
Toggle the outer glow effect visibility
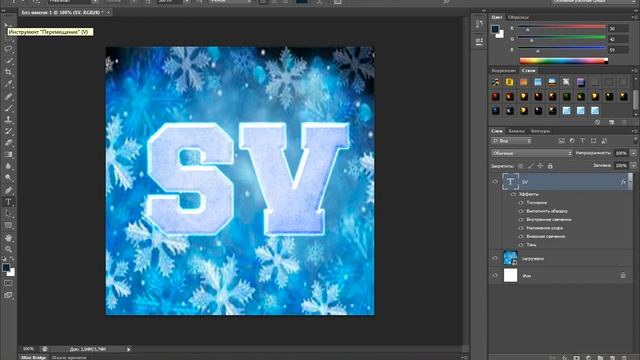click(x=521, y=236)
